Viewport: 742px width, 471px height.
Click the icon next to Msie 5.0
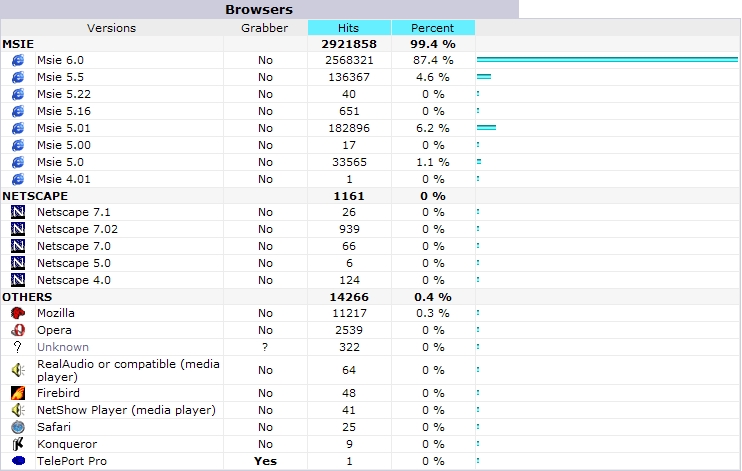click(18, 162)
